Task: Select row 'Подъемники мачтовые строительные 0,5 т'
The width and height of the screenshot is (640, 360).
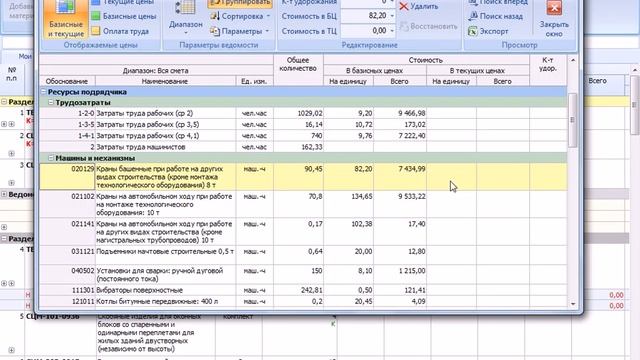Action: coord(303,255)
